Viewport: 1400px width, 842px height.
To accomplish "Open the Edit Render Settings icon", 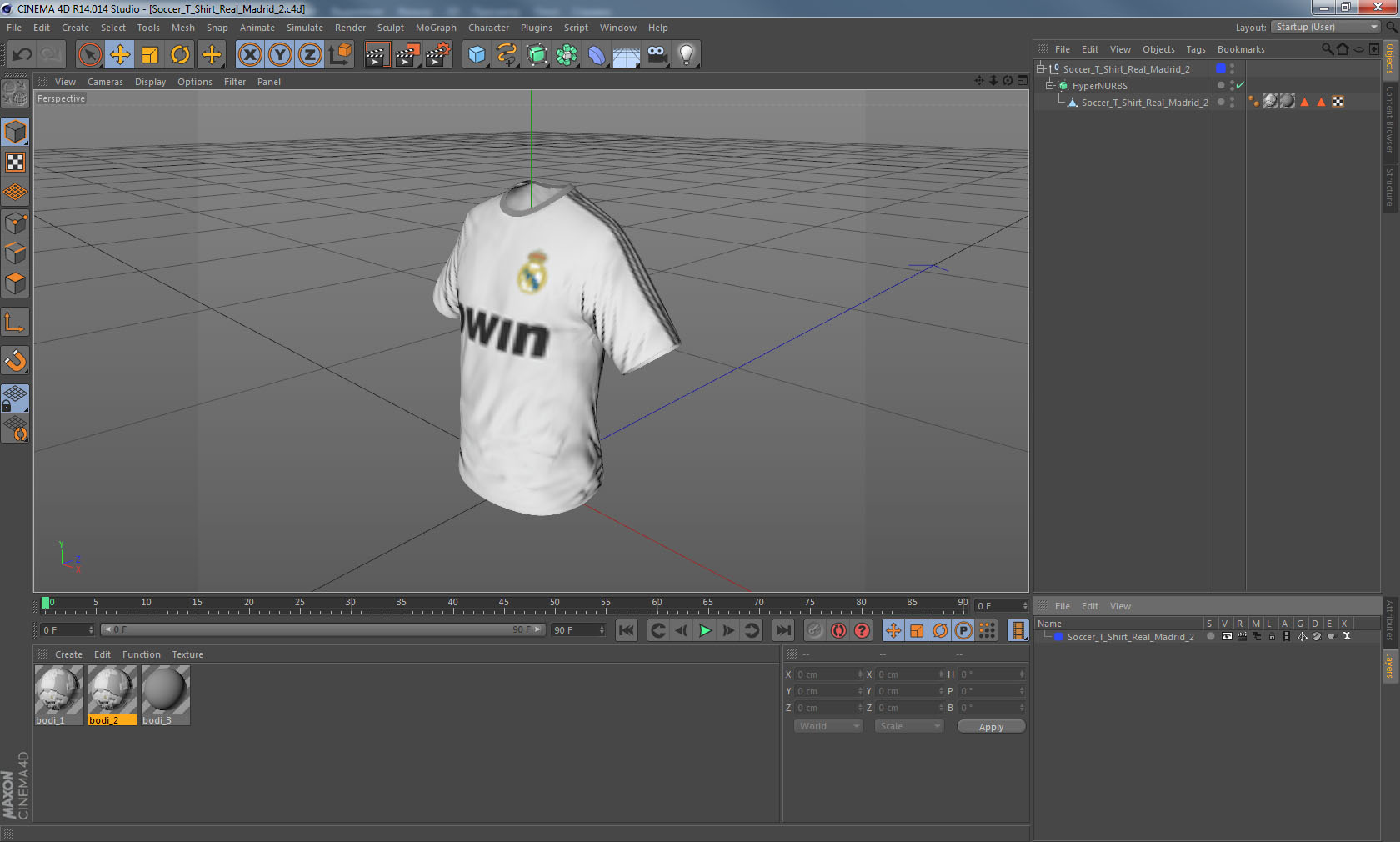I will click(438, 55).
